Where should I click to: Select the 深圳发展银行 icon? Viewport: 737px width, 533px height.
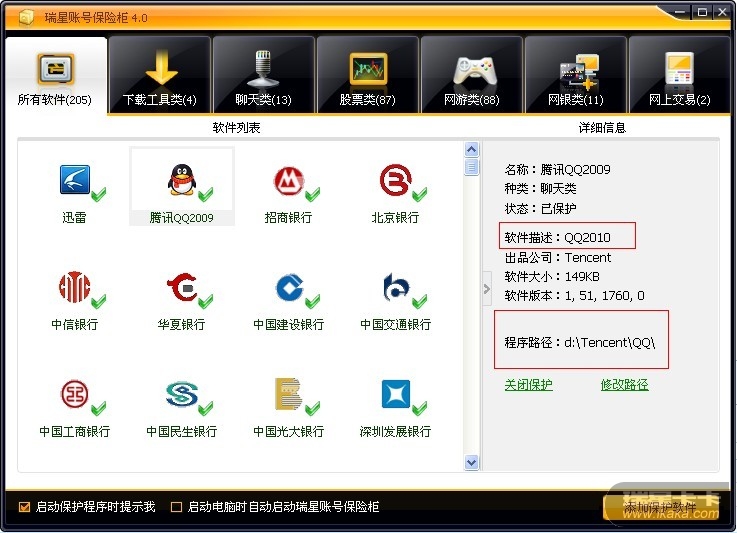click(396, 394)
